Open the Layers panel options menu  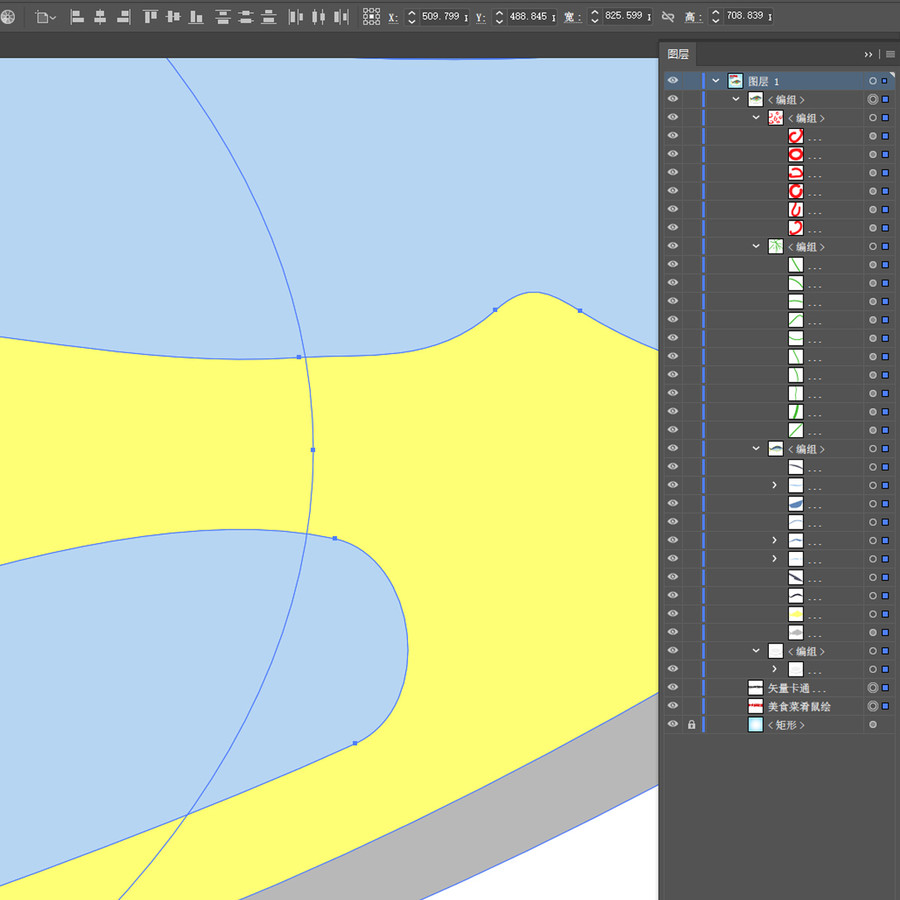click(890, 55)
